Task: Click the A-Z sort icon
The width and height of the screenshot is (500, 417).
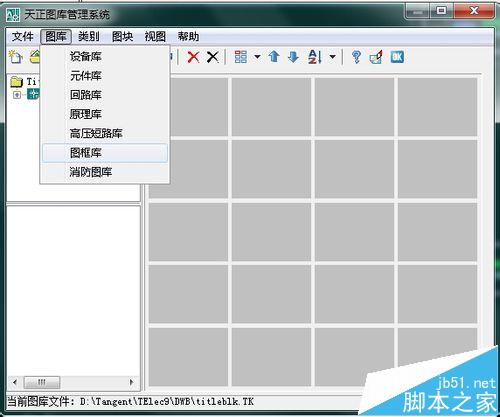Action: pos(315,57)
